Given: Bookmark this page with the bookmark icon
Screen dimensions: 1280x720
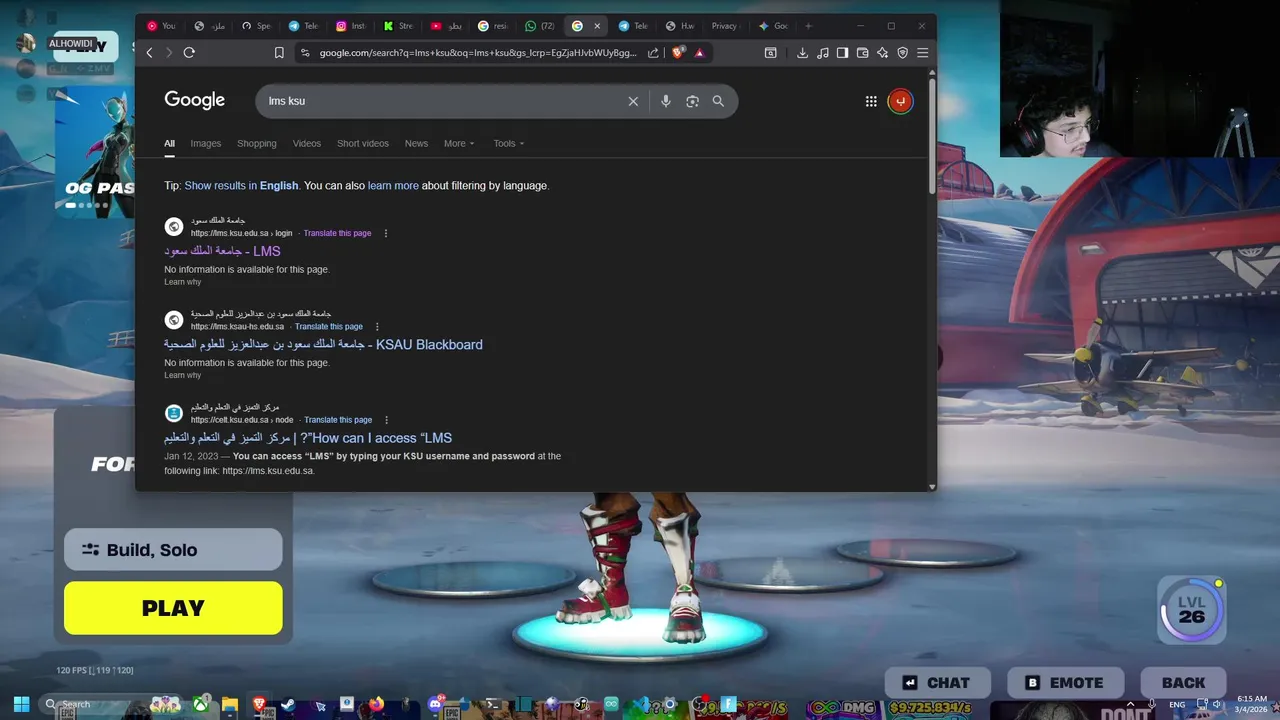Looking at the screenshot, I should (279, 53).
